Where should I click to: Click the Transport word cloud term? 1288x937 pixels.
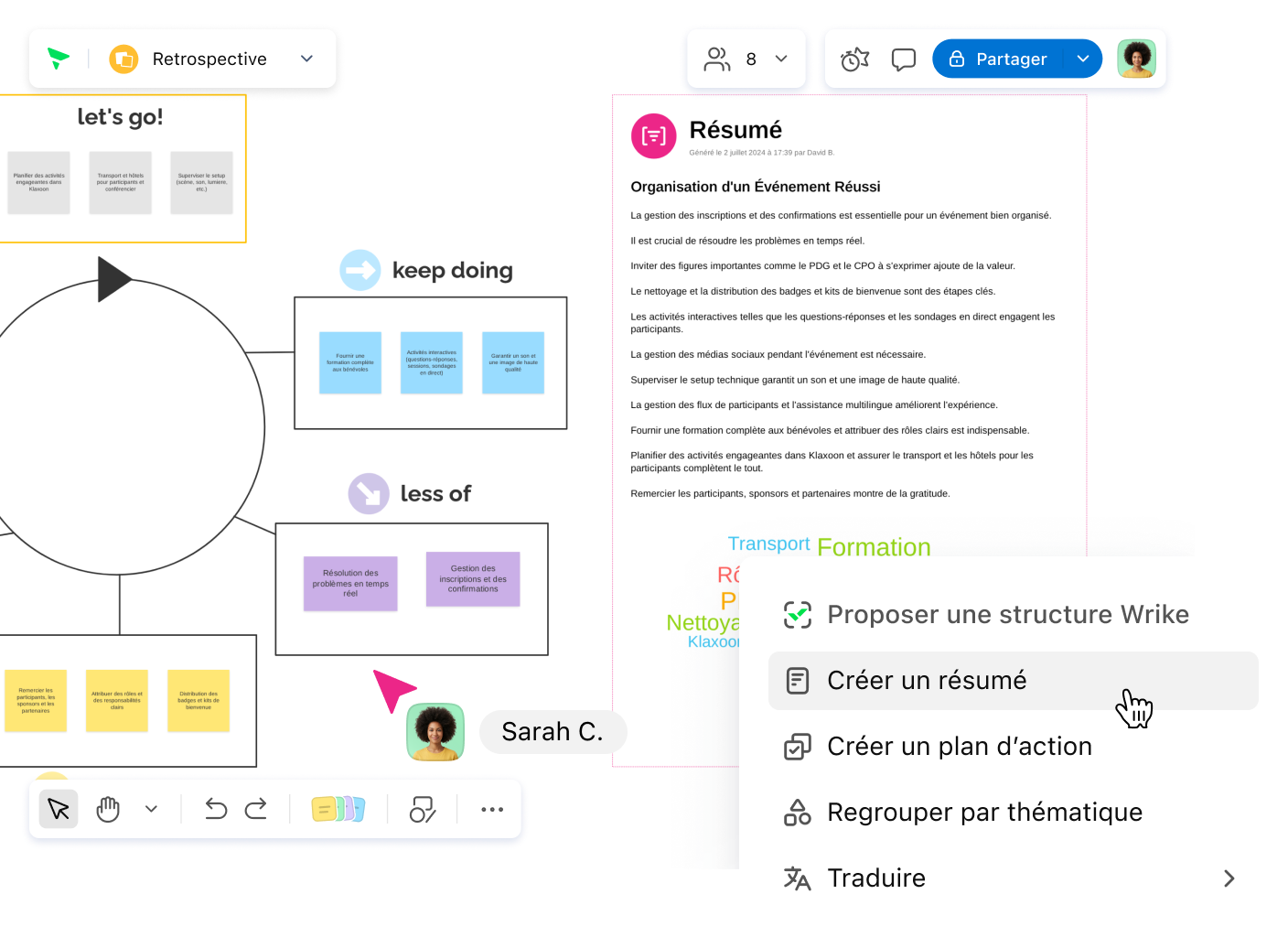click(768, 544)
